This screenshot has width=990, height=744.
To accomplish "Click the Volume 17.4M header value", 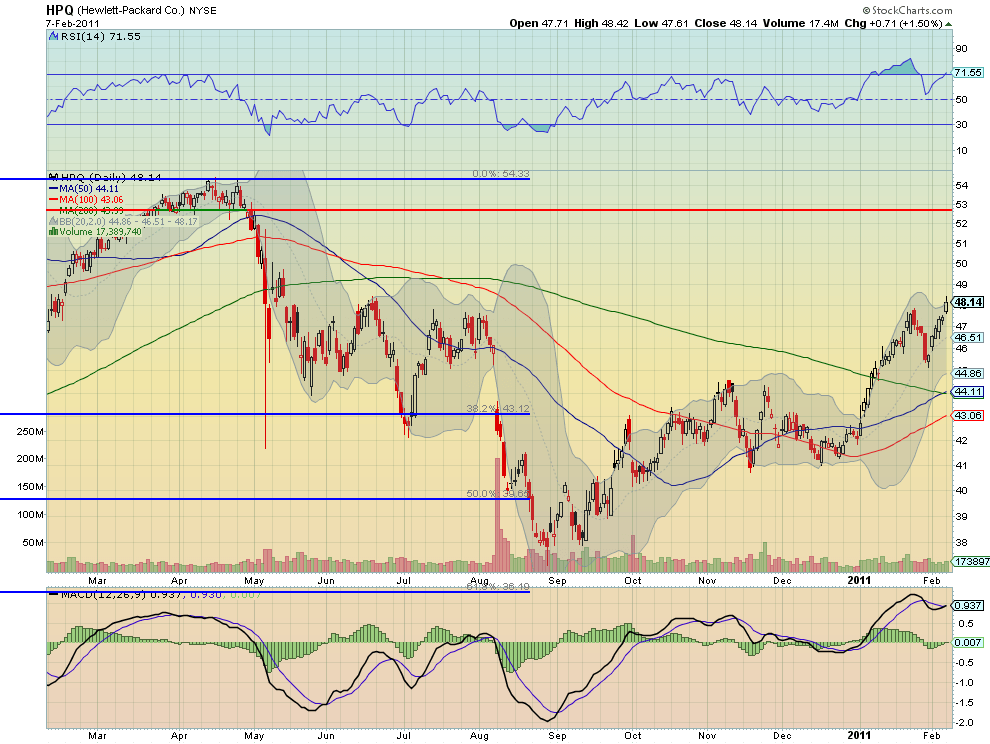I will point(801,23).
